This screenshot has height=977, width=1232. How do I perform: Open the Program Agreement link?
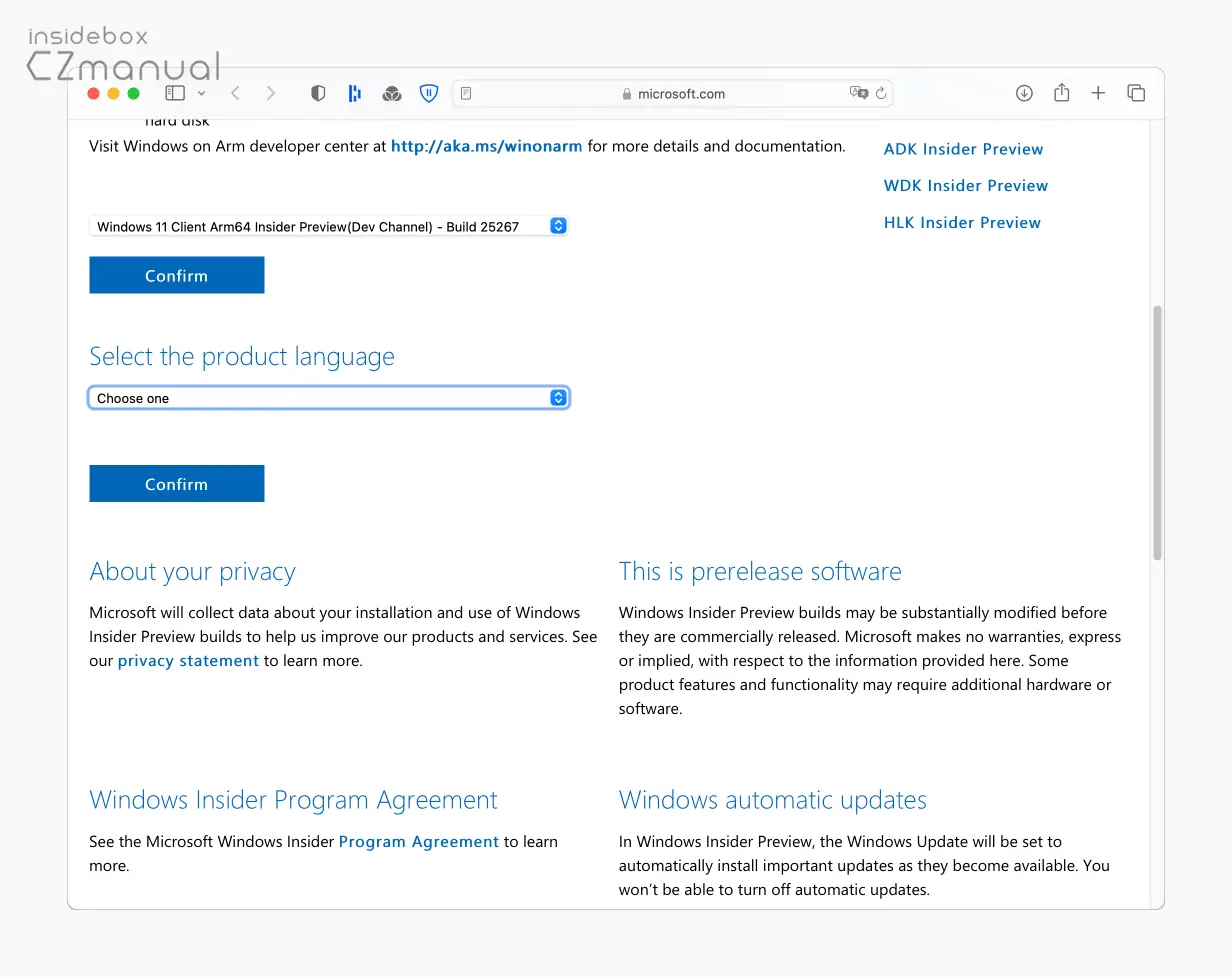point(419,842)
